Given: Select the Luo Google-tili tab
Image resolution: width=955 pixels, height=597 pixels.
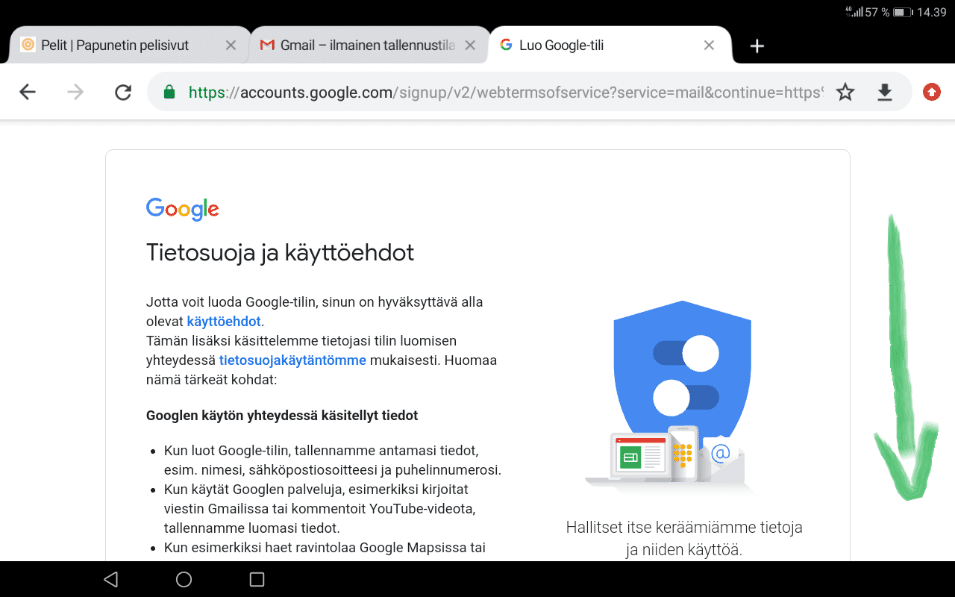Looking at the screenshot, I should click(609, 45).
